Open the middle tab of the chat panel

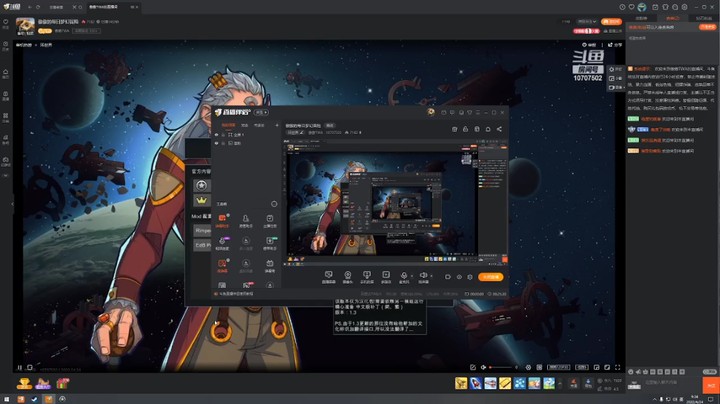tap(673, 18)
